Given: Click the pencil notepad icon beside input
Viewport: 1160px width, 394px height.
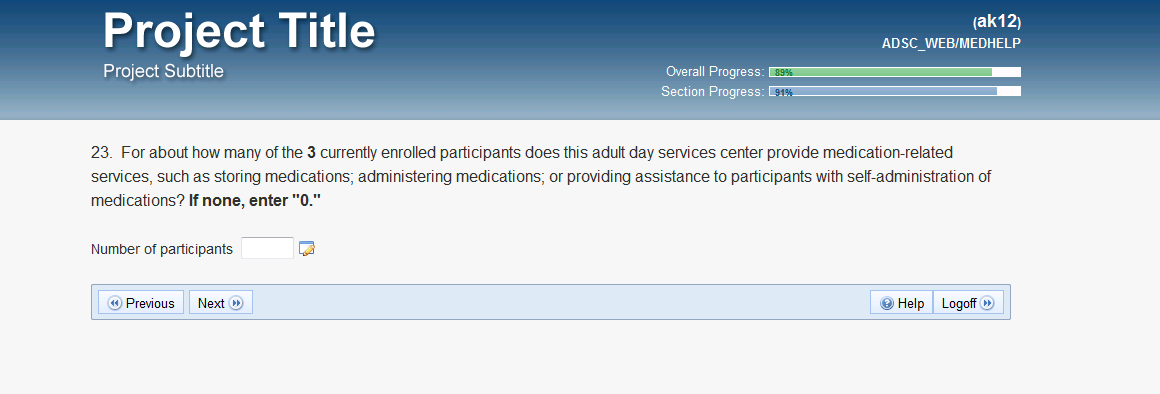Looking at the screenshot, I should (x=307, y=249).
